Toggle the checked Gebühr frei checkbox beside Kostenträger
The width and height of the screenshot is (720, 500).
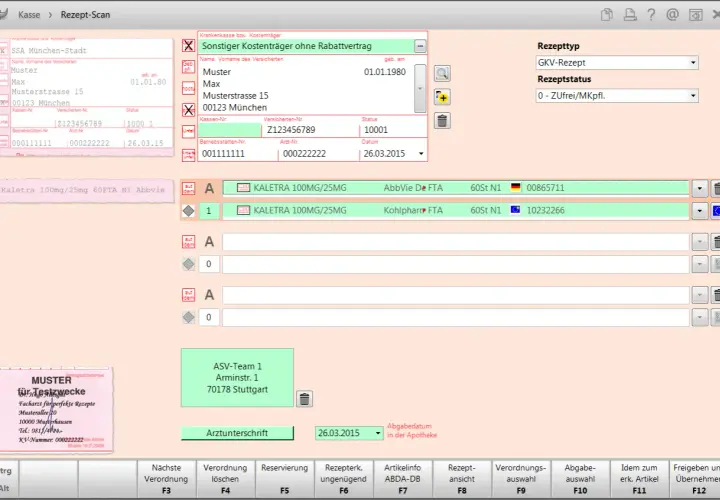pos(188,45)
